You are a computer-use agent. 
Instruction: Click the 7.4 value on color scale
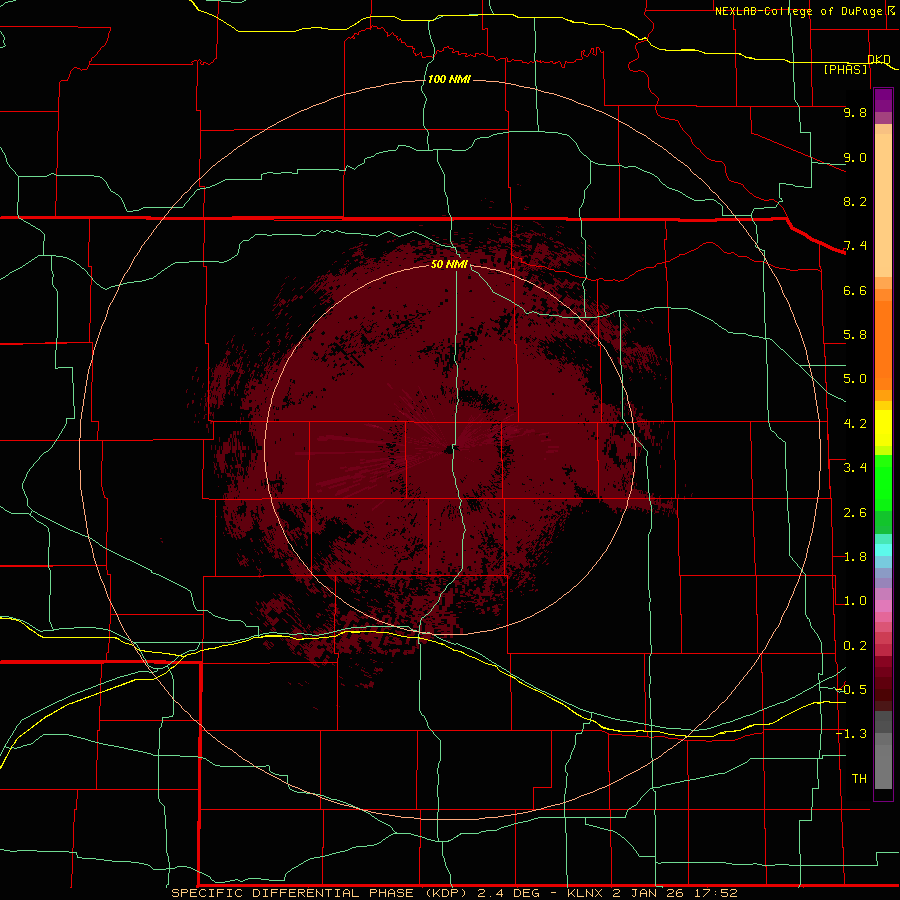pyautogui.click(x=855, y=246)
